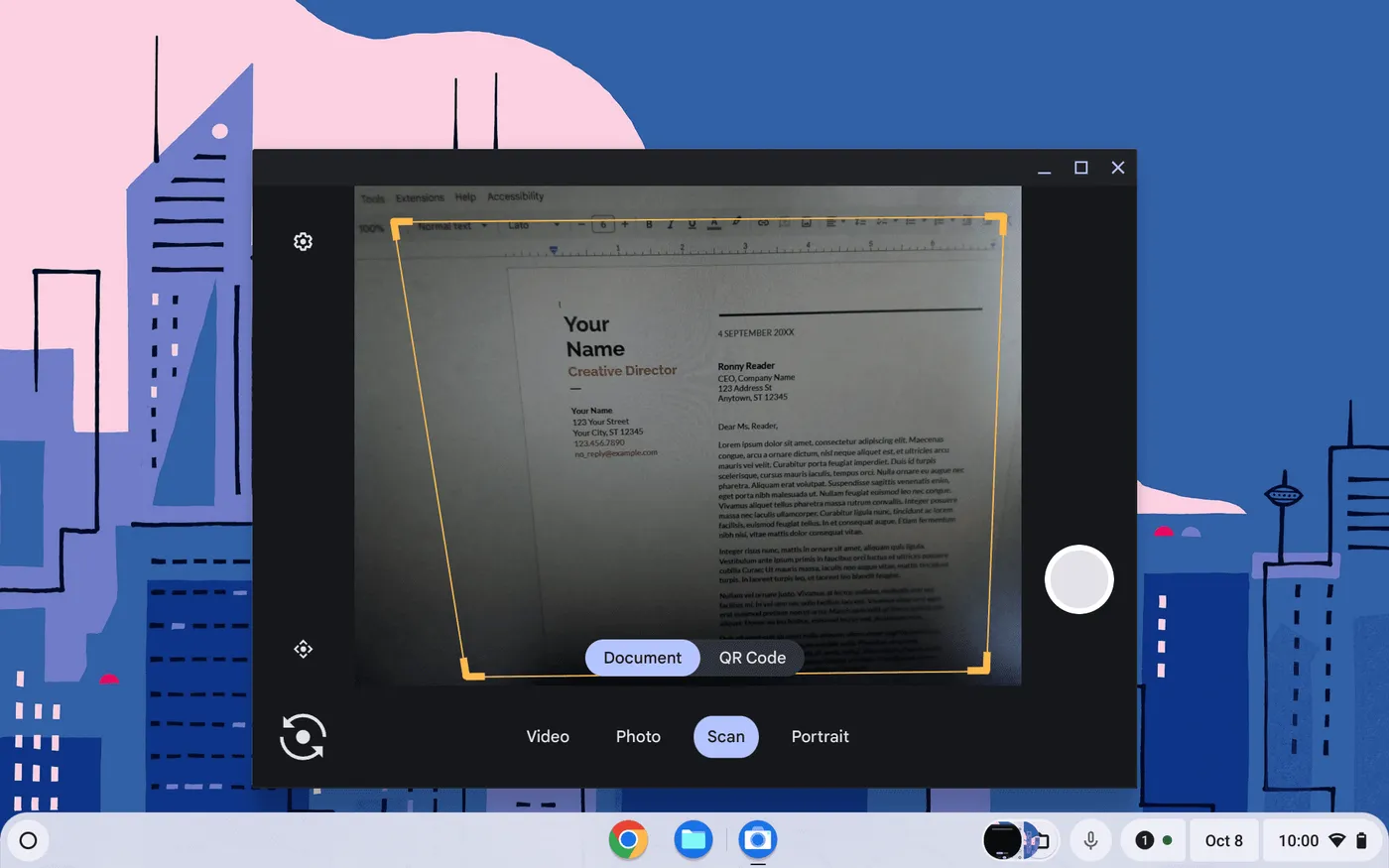The width and height of the screenshot is (1389, 868).
Task: Open the recent screenshot thumbnail in Tote
Action: (1003, 840)
